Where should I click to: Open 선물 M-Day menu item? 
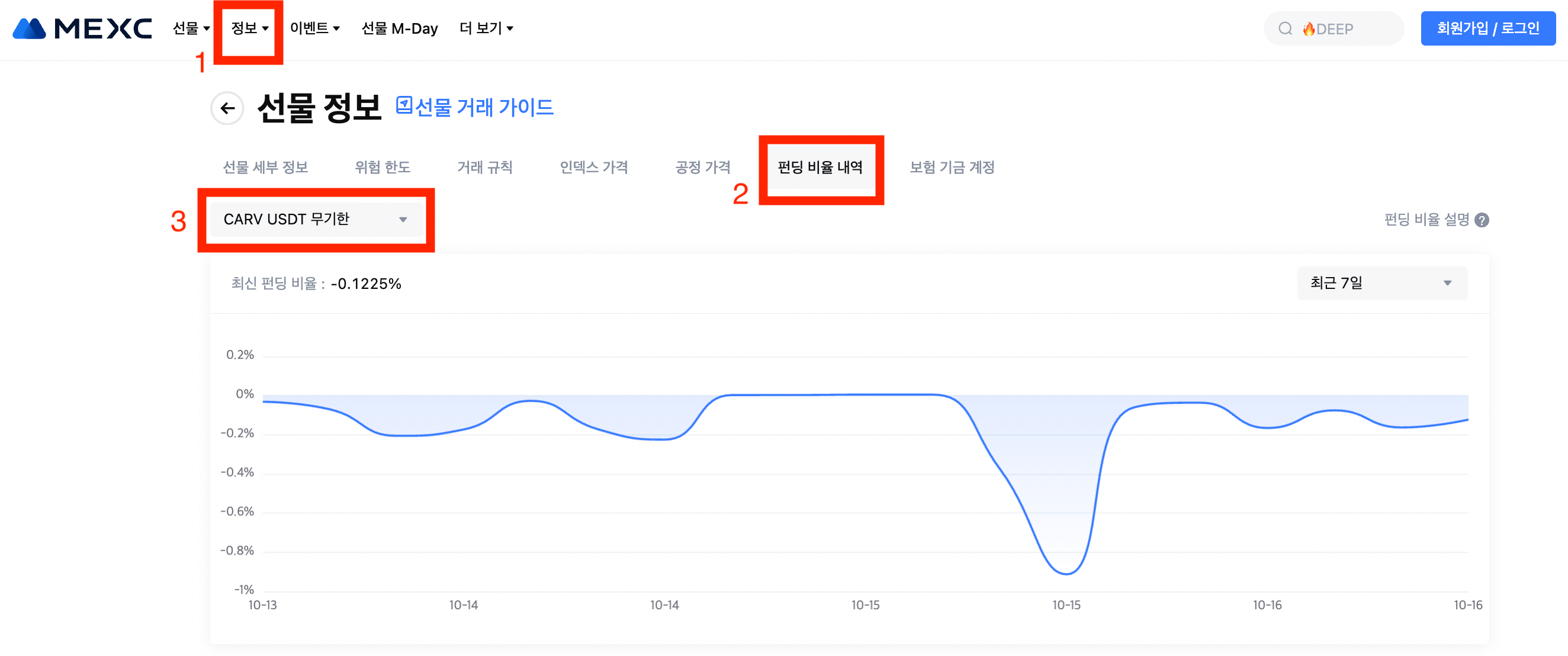399,28
